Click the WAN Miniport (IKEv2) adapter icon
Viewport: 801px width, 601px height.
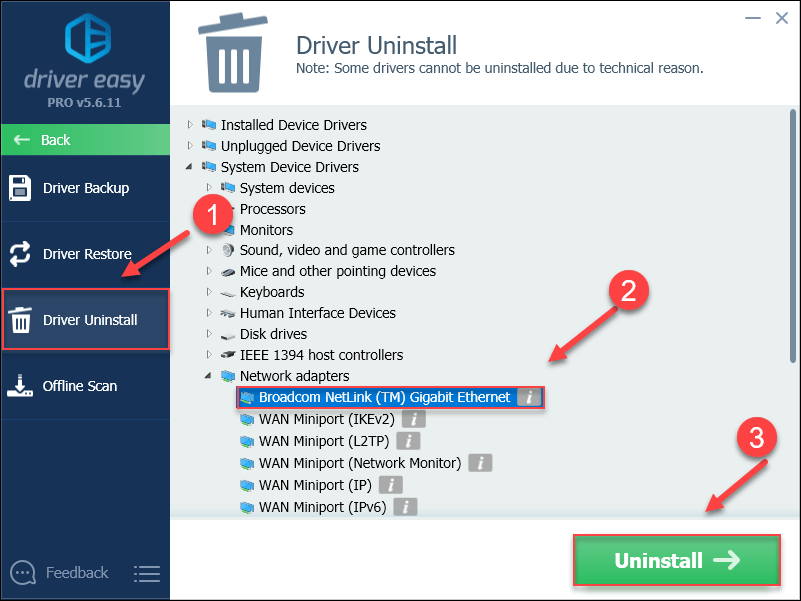click(247, 420)
